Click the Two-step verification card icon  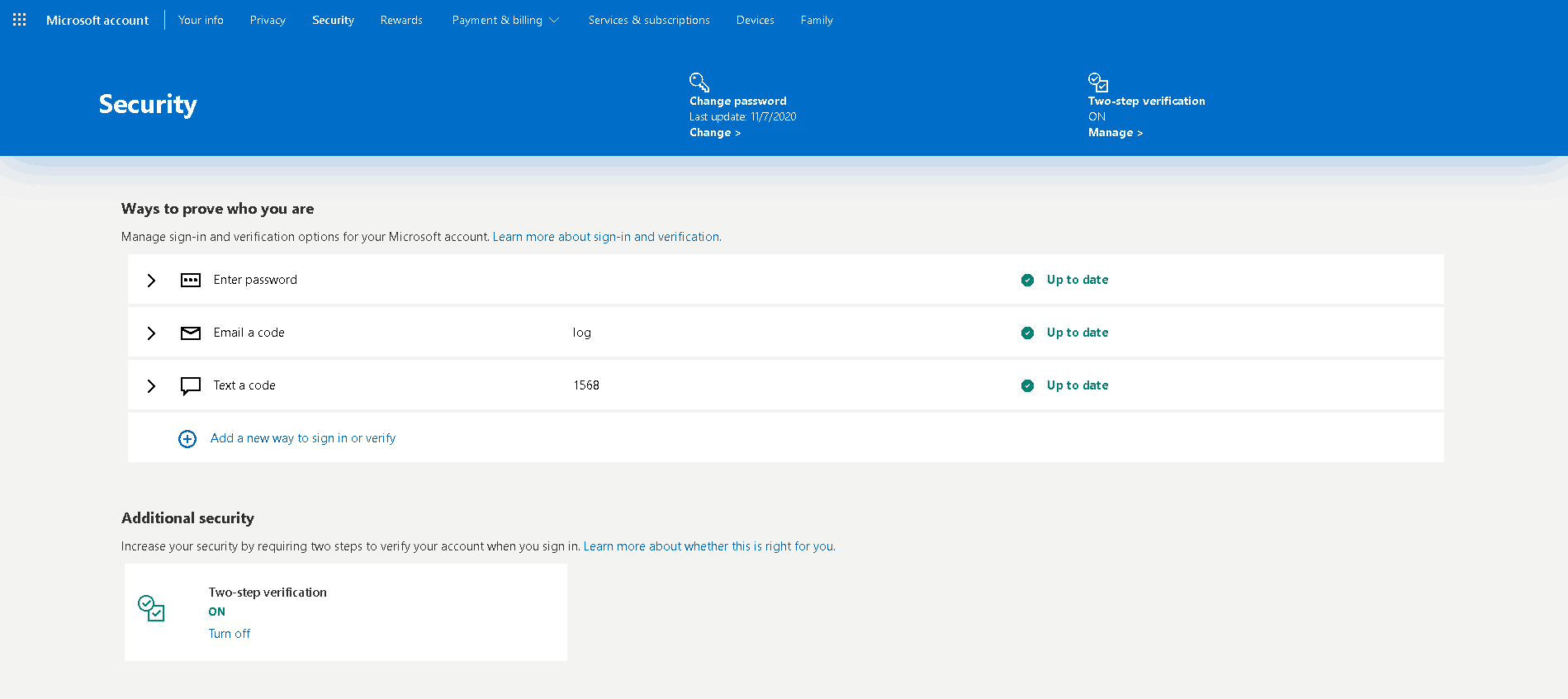151,608
